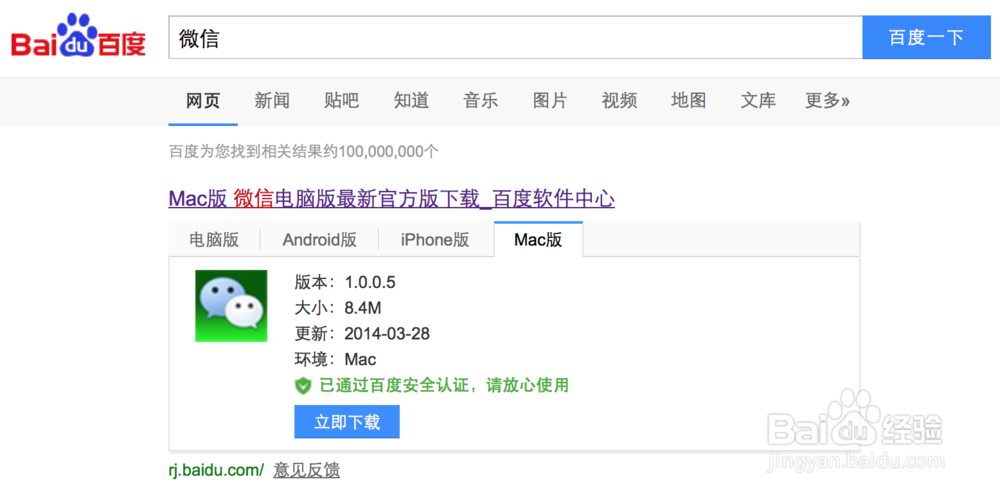Click the 立即下载 download button
This screenshot has width=1000, height=495.
point(347,422)
